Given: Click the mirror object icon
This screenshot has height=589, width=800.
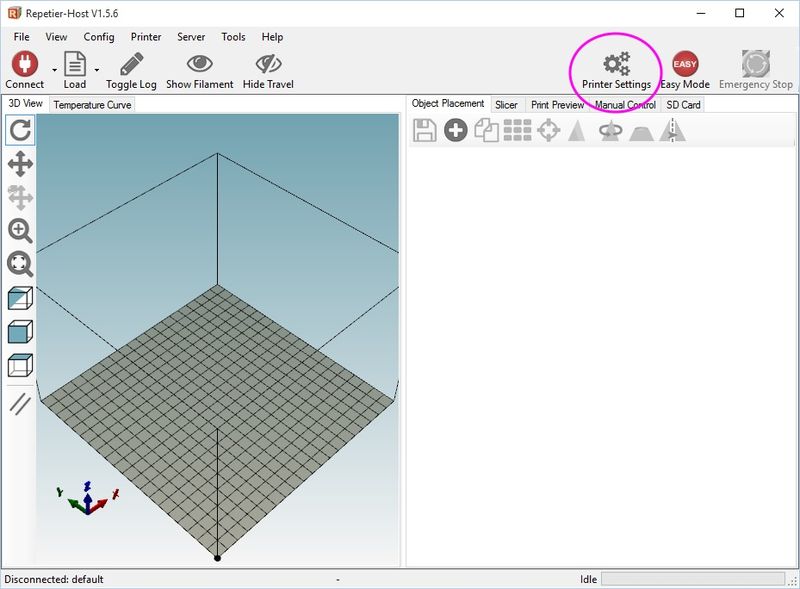Looking at the screenshot, I should pos(672,130).
